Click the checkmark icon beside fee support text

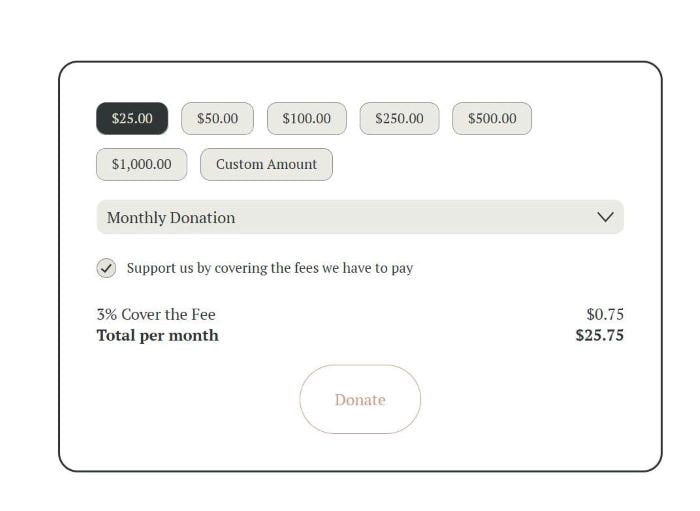pyautogui.click(x=106, y=268)
